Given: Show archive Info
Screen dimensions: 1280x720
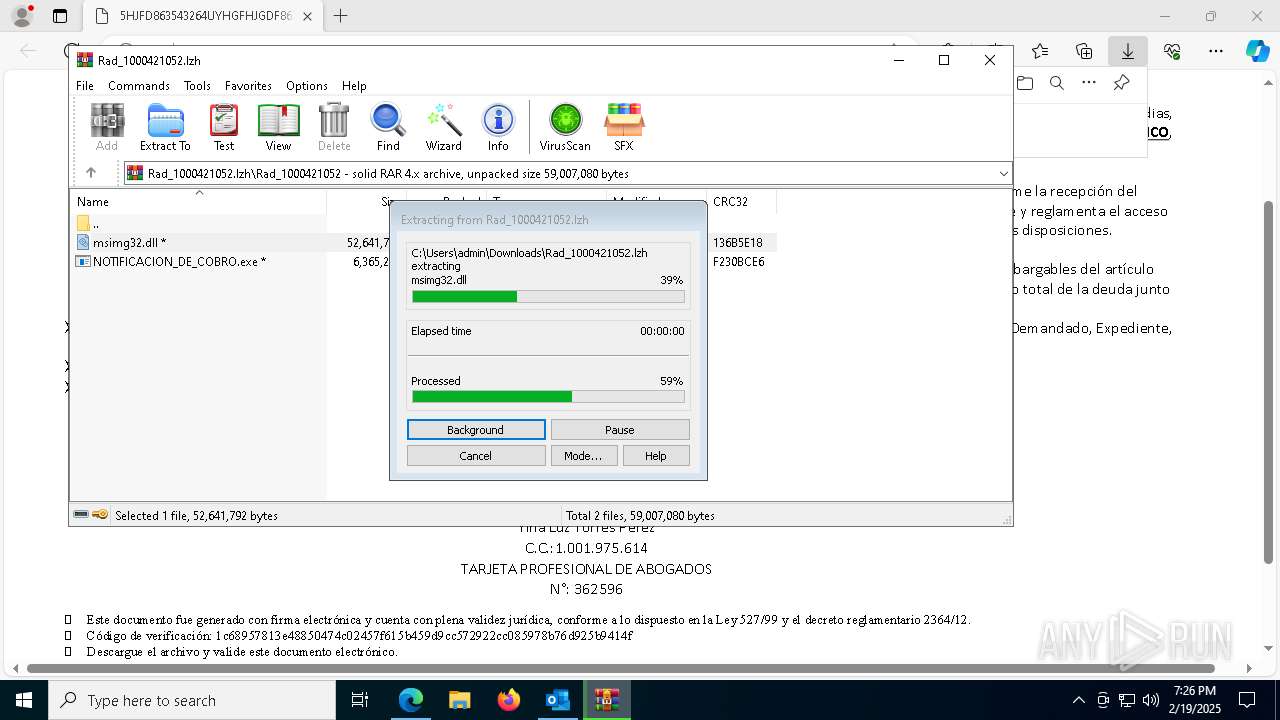Looking at the screenshot, I should pos(498,127).
